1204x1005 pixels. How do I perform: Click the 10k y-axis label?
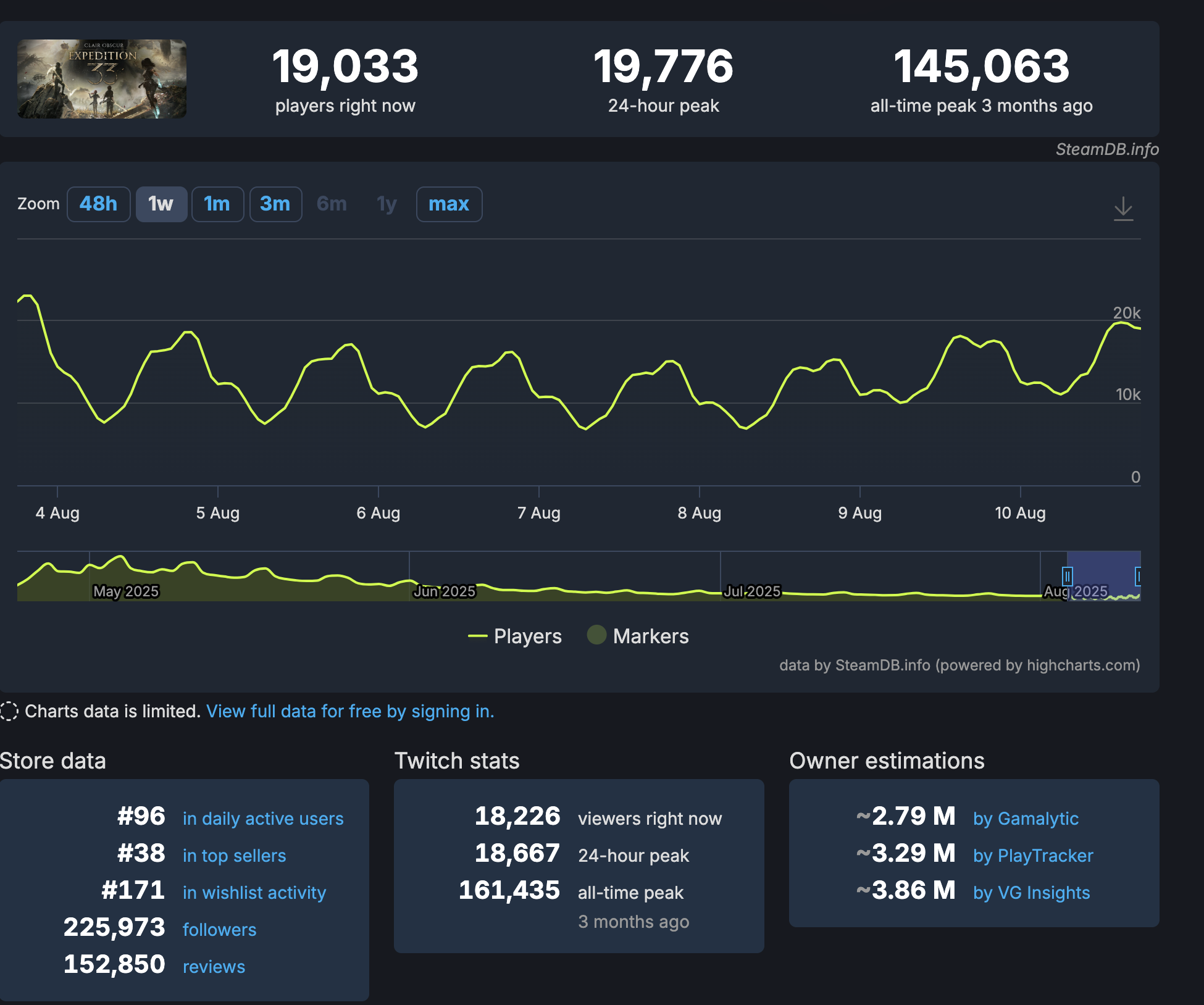click(x=1127, y=394)
